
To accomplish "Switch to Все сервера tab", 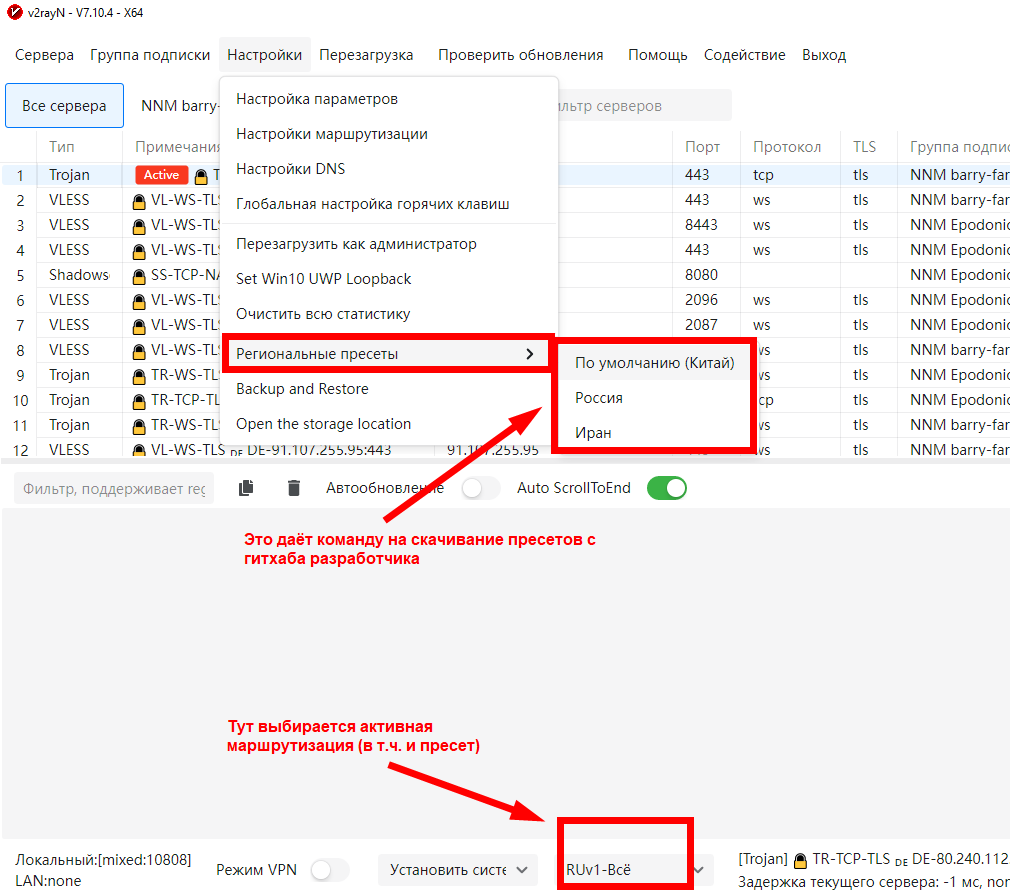I will [64, 106].
